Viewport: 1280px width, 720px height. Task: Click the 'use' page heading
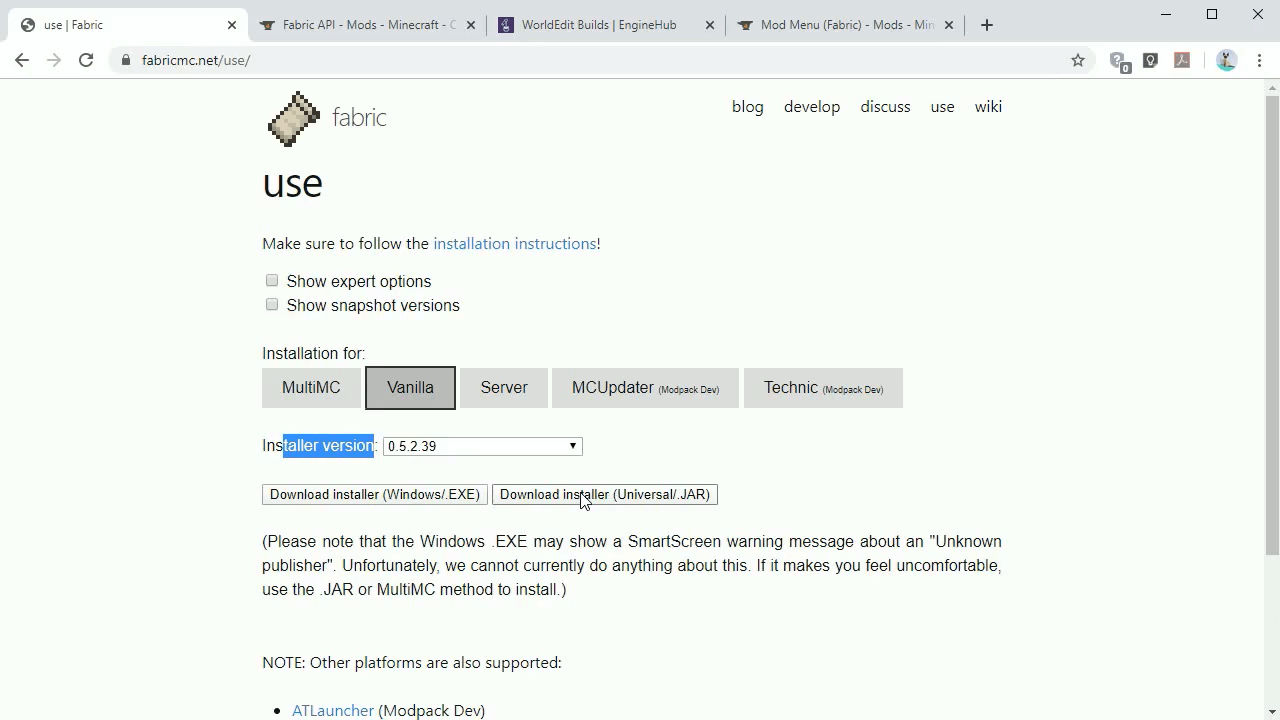(292, 184)
